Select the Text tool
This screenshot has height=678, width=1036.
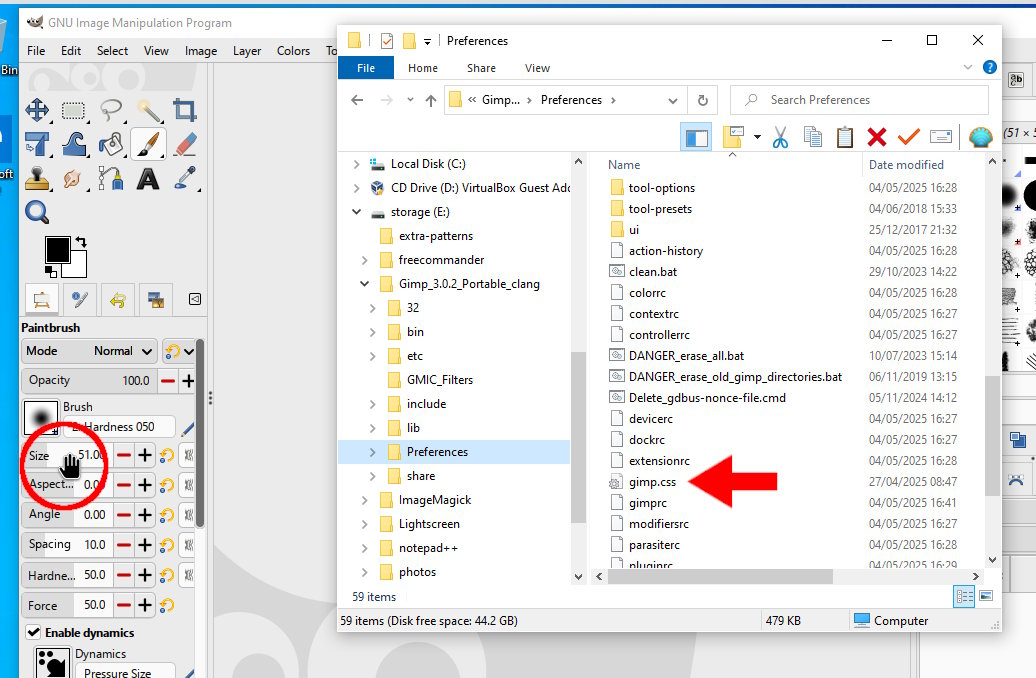pyautogui.click(x=148, y=179)
